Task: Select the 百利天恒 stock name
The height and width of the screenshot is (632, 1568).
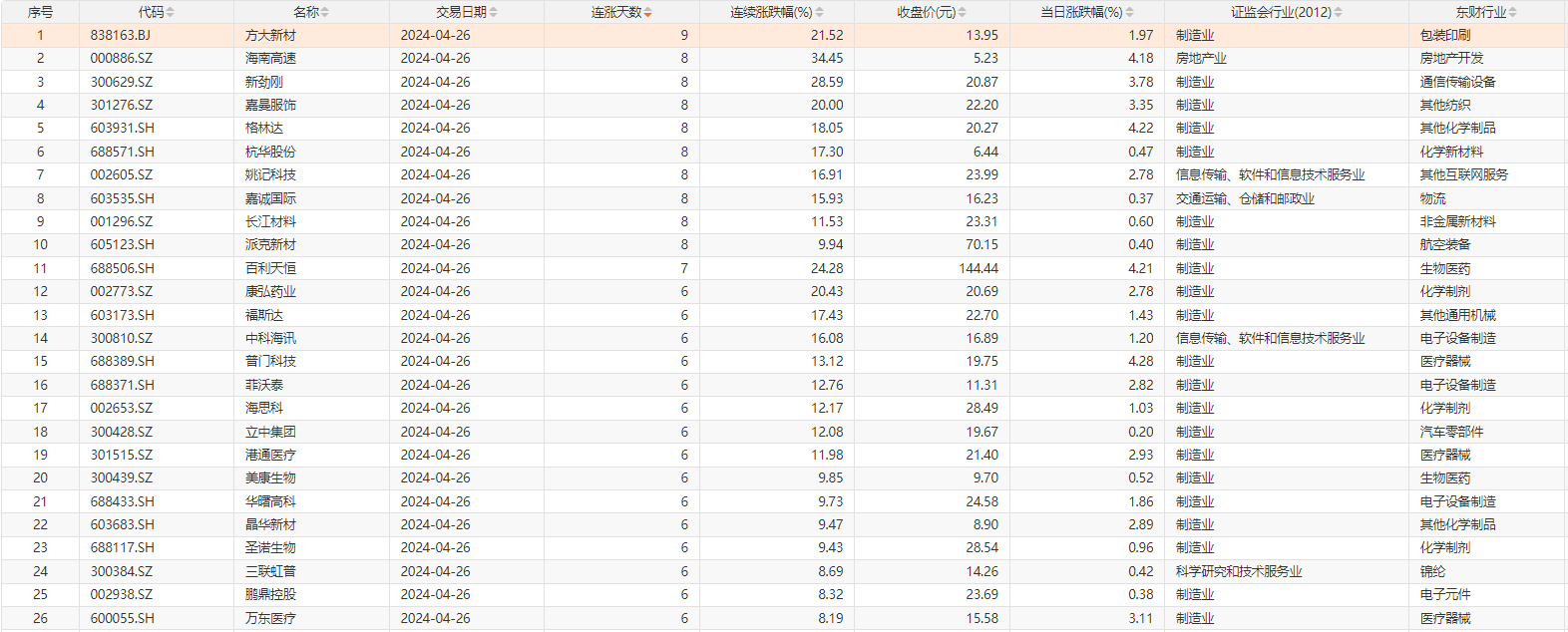Action: (x=270, y=268)
